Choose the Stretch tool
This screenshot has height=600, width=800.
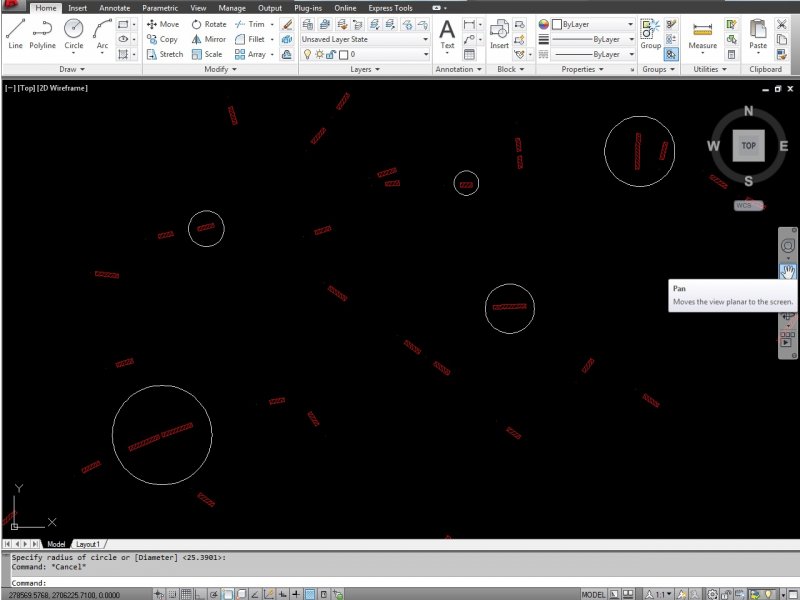point(163,54)
